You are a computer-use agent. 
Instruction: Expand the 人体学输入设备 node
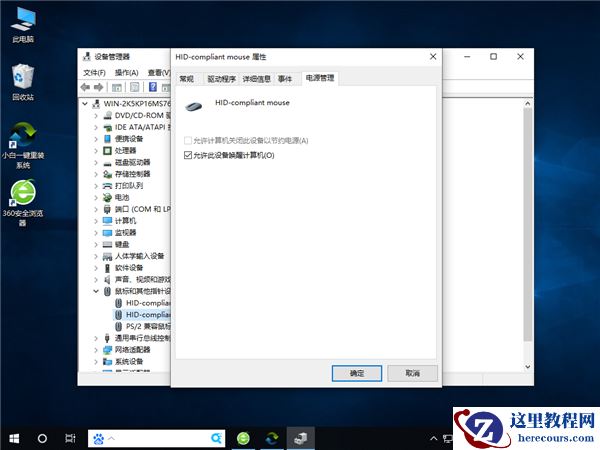coord(96,256)
